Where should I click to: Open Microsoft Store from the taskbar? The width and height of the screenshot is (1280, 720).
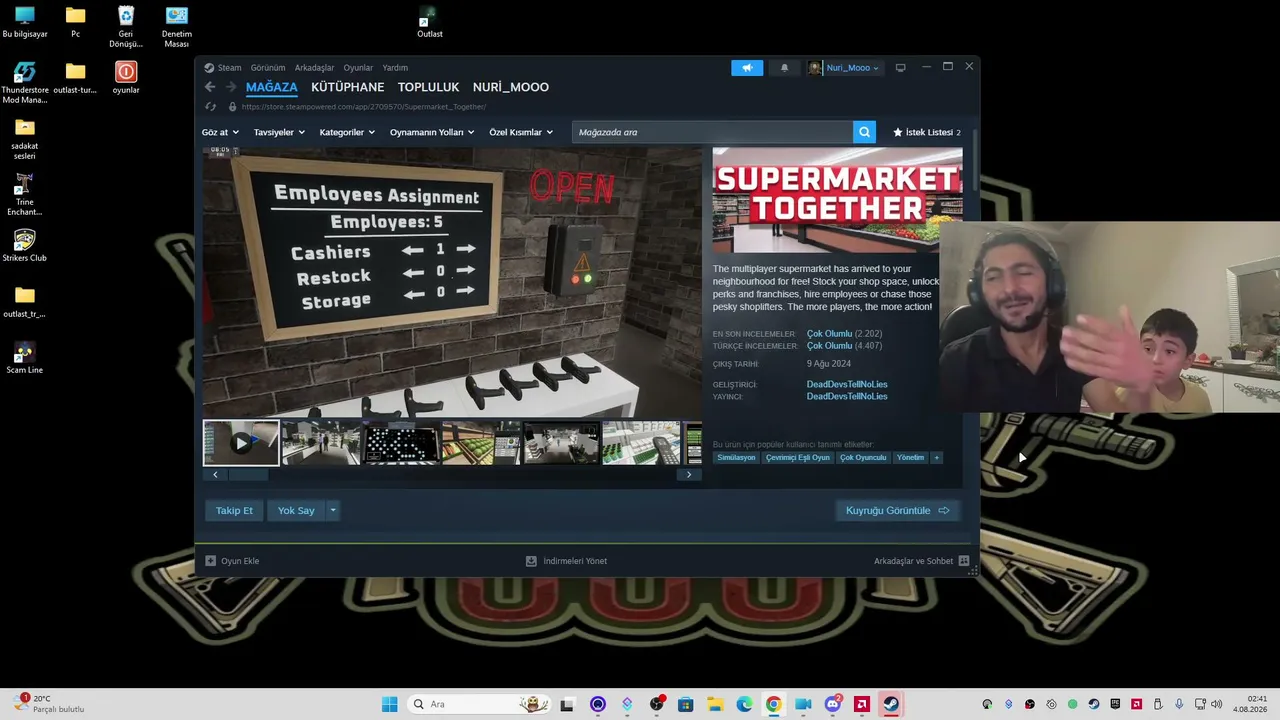(x=685, y=704)
